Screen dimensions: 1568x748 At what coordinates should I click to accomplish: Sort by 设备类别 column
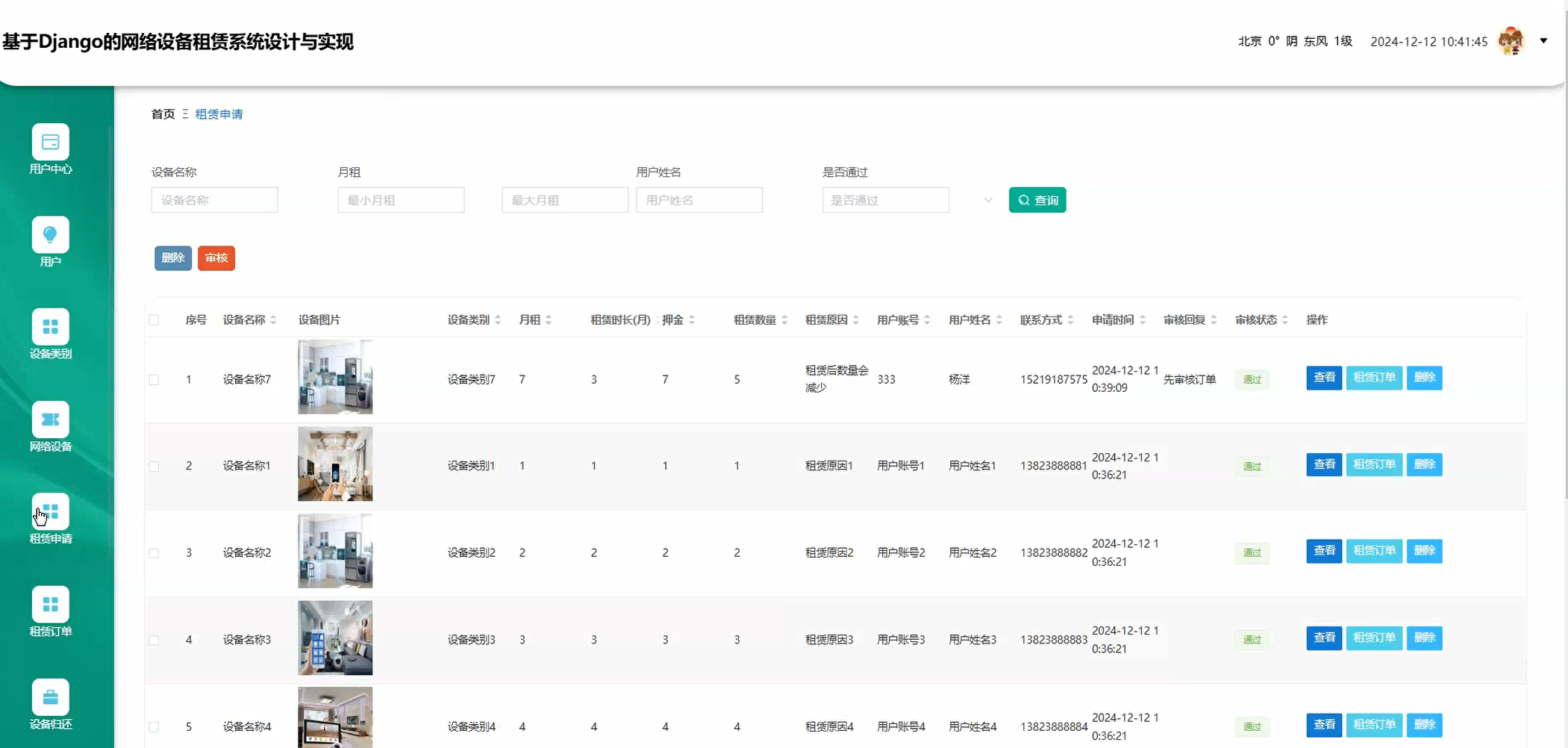click(x=498, y=320)
